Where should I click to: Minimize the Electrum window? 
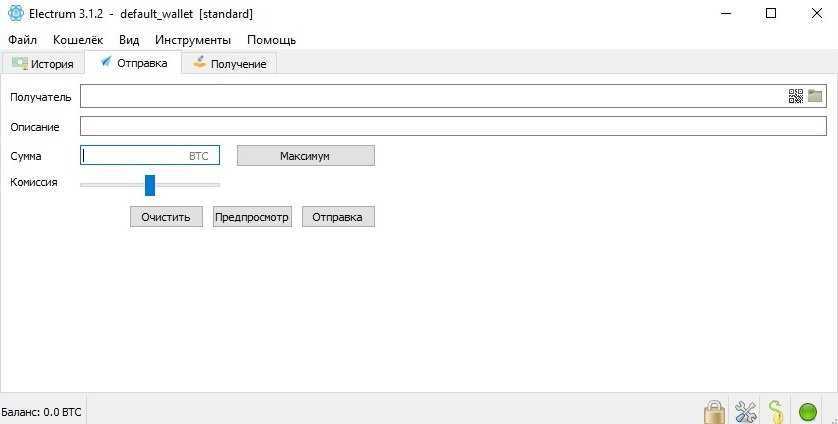pos(725,13)
